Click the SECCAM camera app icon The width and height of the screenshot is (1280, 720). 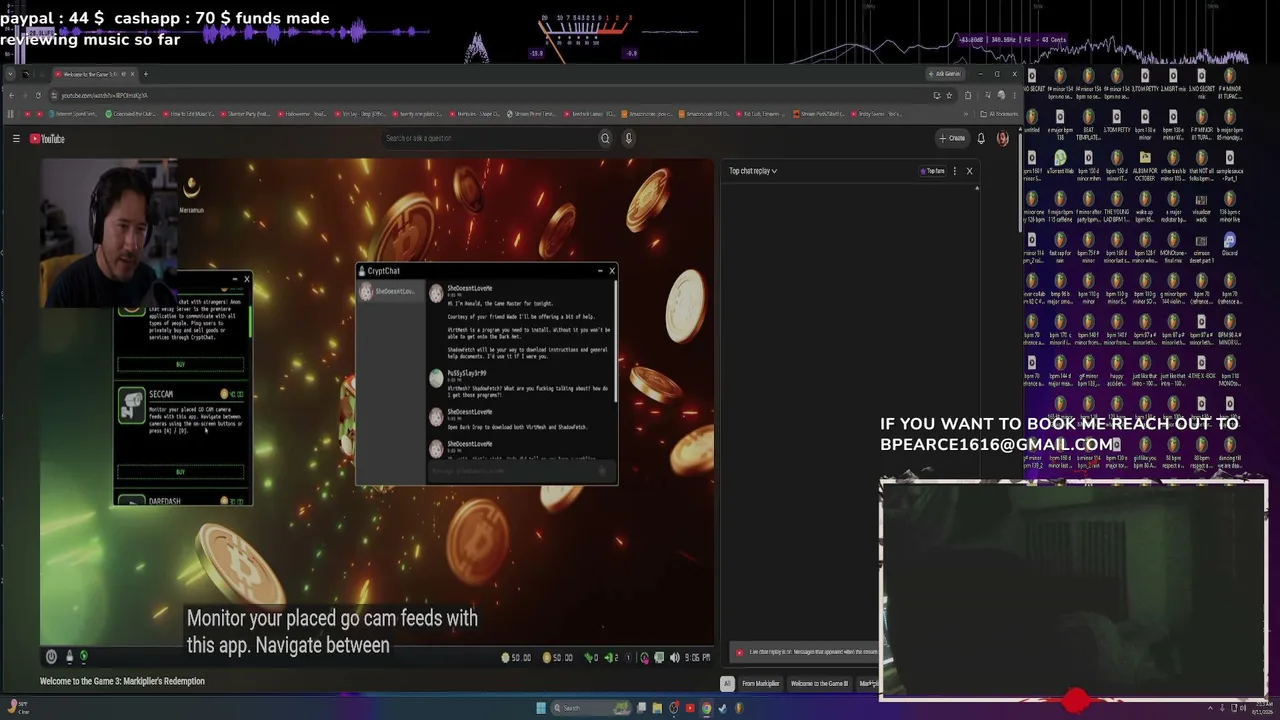pos(131,405)
